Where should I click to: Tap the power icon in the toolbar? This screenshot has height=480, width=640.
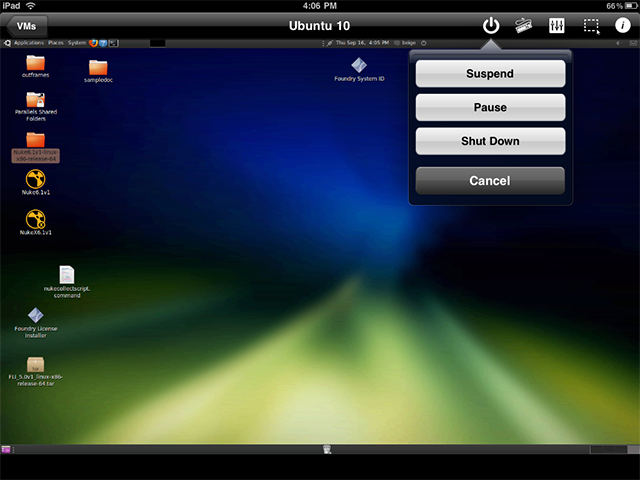[491, 26]
